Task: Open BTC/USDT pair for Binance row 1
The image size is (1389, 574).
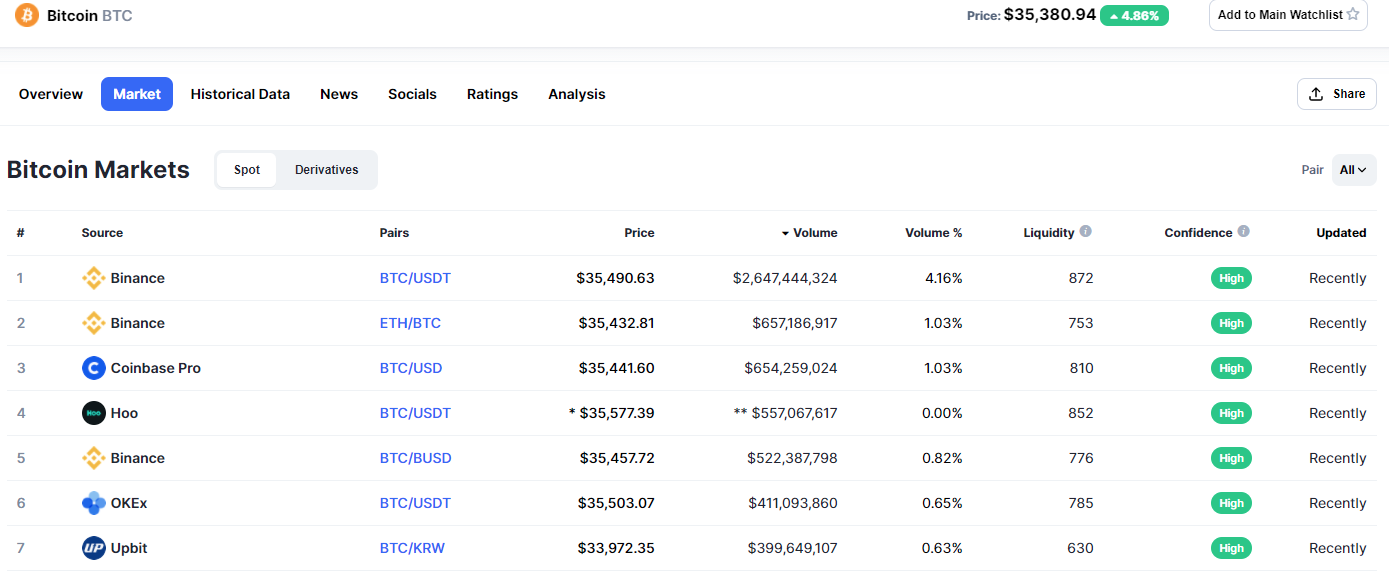Action: point(415,278)
